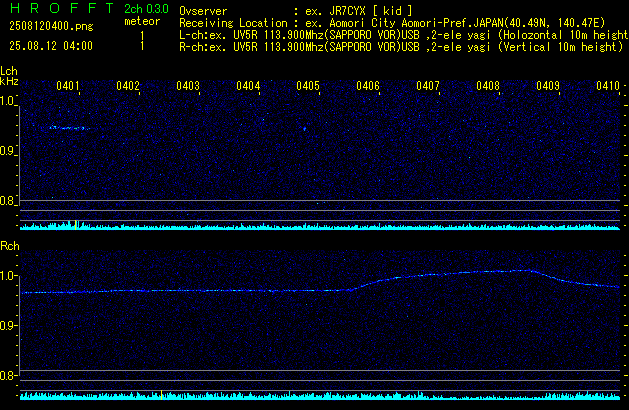The width and height of the screenshot is (629, 410).
Task: Click the 1.0 kHz label on Rch axis
Action: [7, 276]
